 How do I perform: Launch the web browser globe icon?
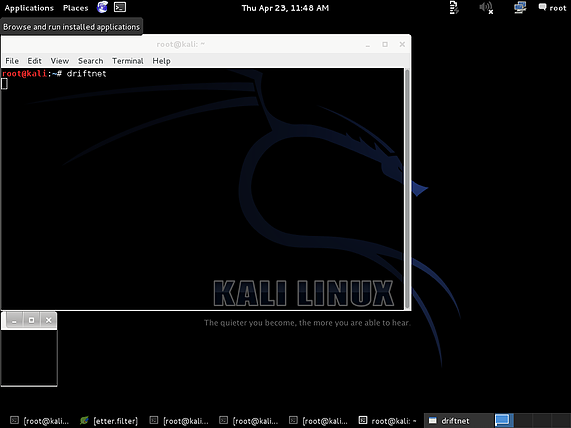102,7
